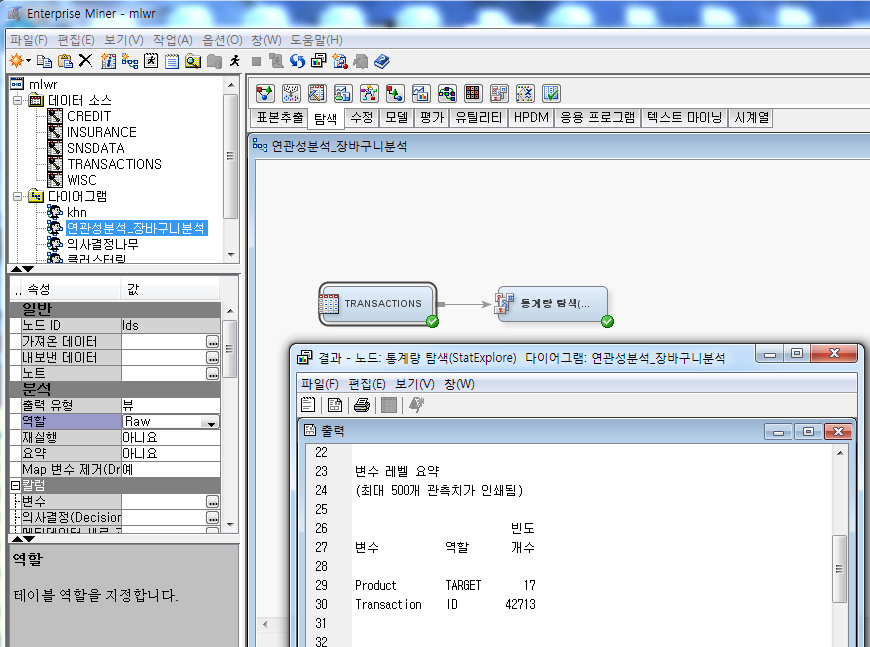Select the 통계량 탐색 node in diagram
The height and width of the screenshot is (647, 870).
(x=553, y=304)
